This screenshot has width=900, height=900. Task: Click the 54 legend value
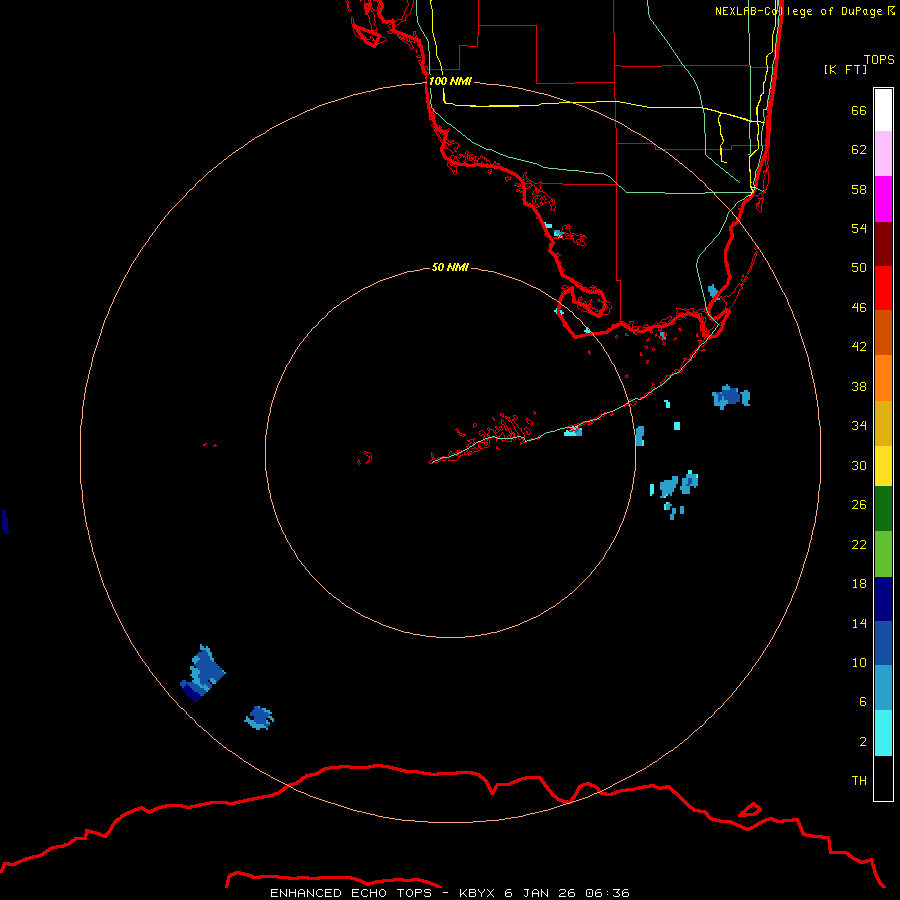[x=859, y=228]
